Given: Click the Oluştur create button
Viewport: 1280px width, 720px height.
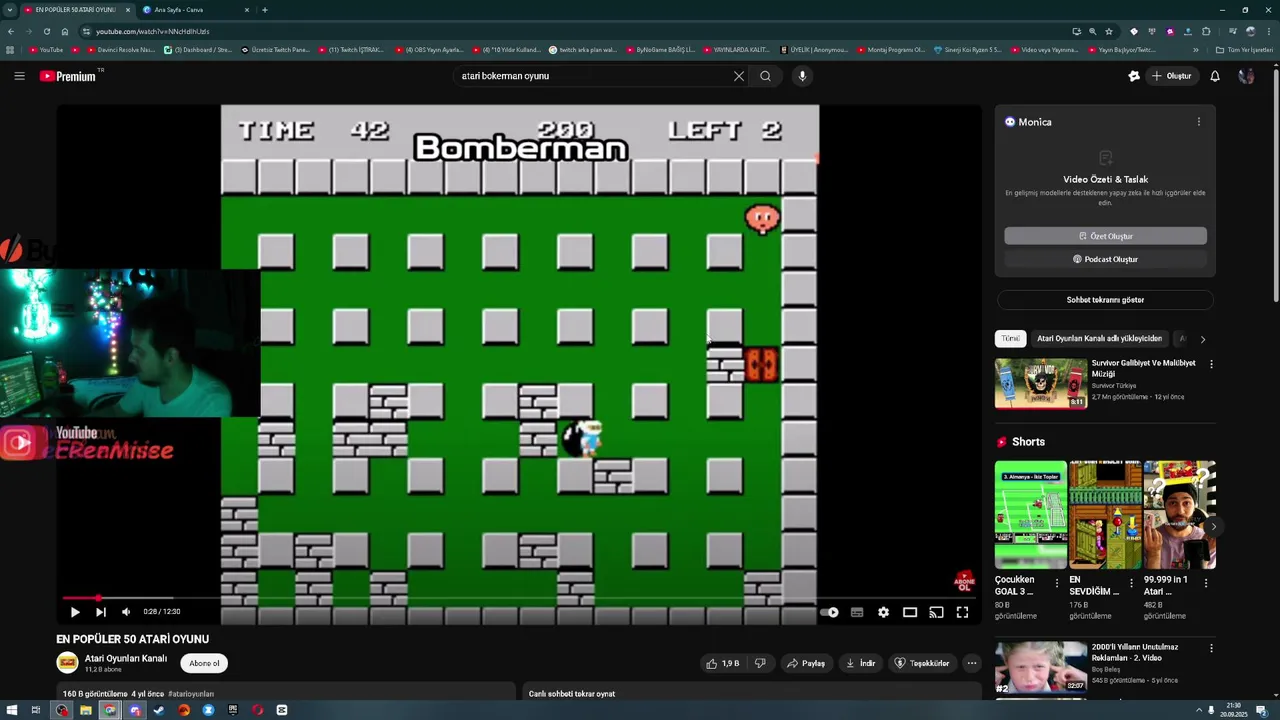Looking at the screenshot, I should point(1171,76).
